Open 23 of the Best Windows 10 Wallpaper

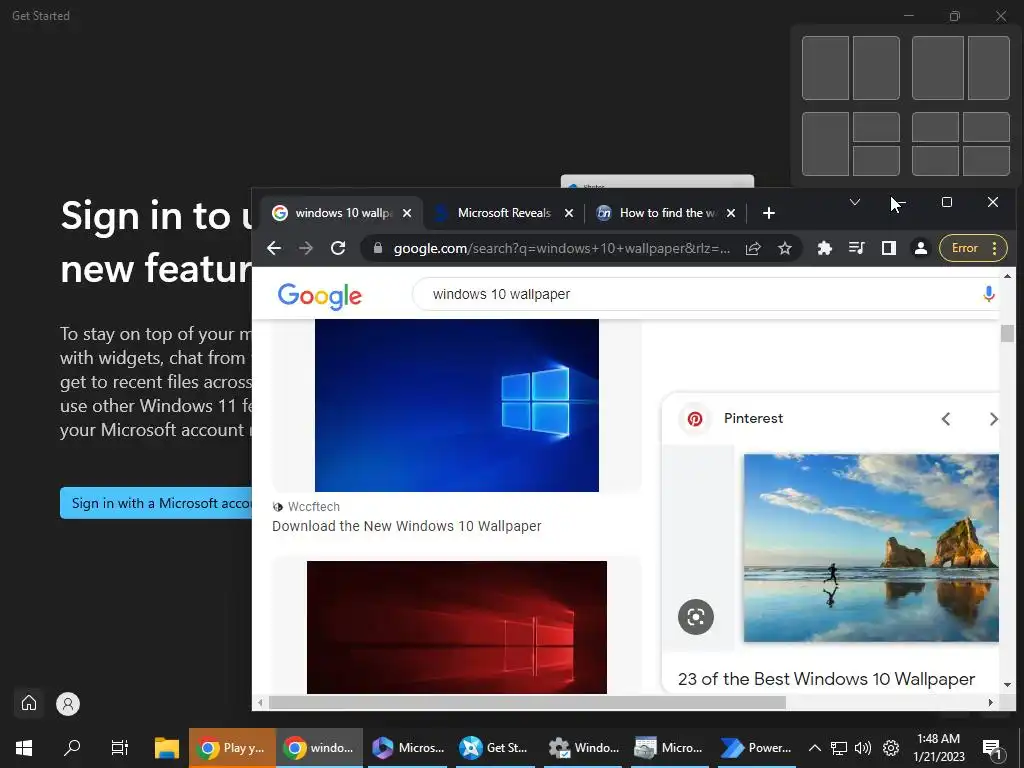pyautogui.click(x=826, y=679)
